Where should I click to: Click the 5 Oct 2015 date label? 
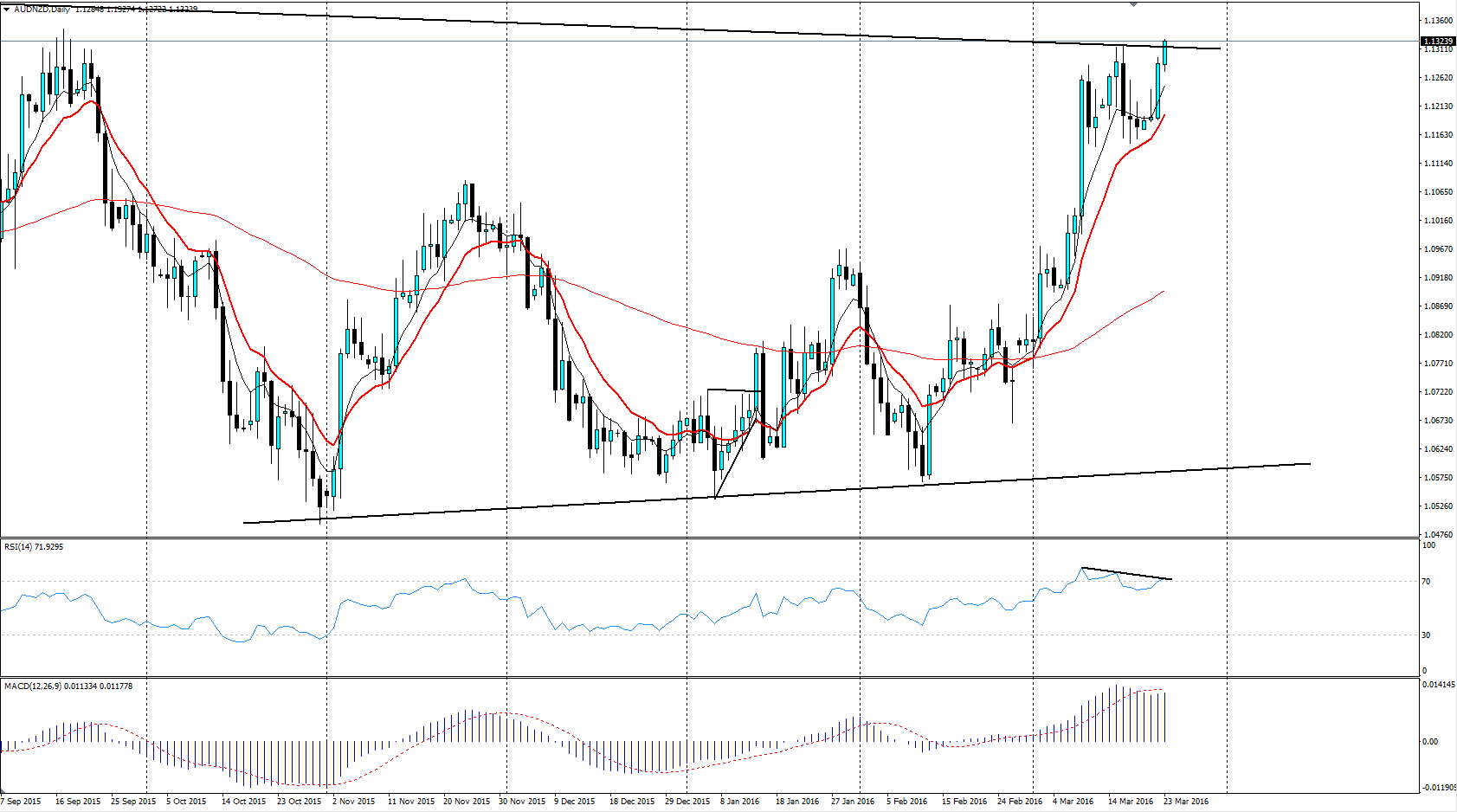coord(186,802)
